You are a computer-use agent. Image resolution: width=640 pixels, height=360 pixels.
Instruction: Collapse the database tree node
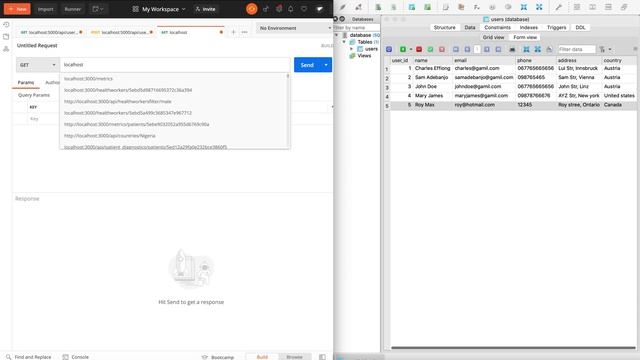pyautogui.click(x=337, y=35)
